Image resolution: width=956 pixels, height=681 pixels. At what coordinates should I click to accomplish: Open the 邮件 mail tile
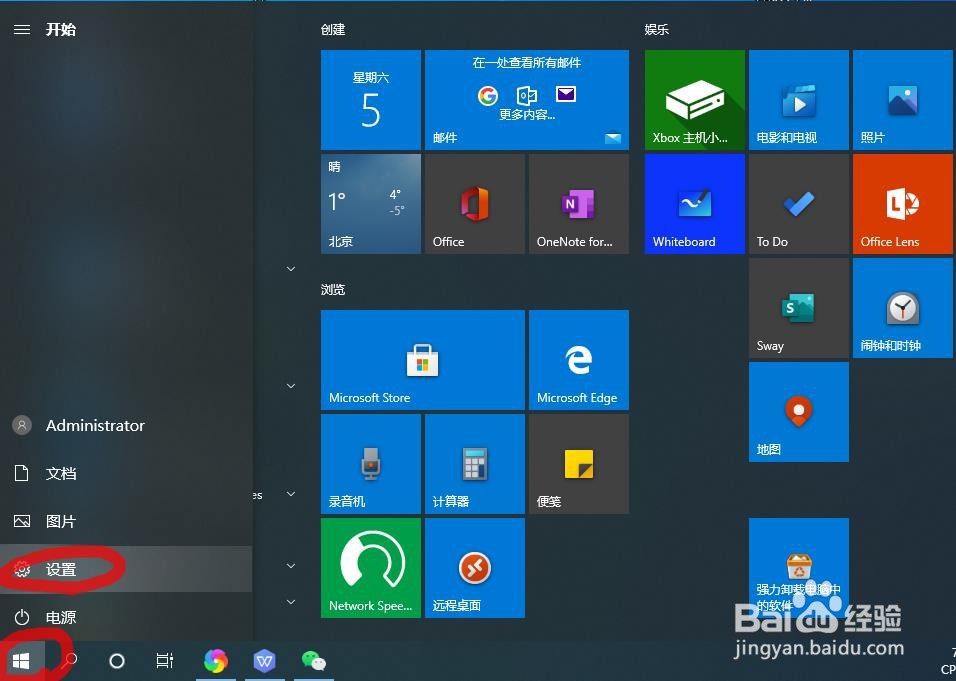point(527,100)
